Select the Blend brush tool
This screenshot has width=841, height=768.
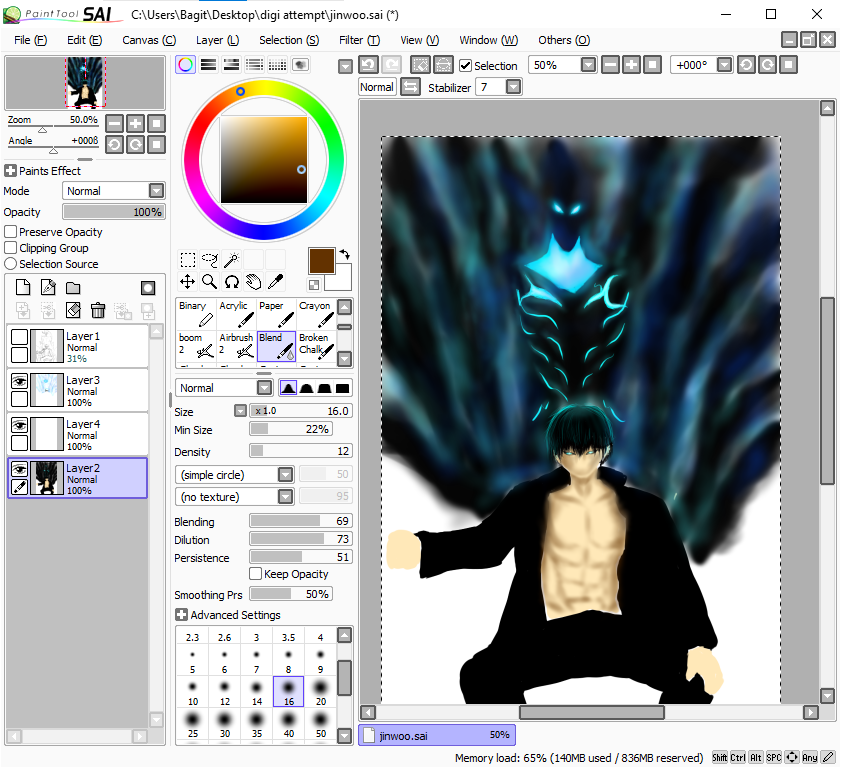pyautogui.click(x=277, y=346)
